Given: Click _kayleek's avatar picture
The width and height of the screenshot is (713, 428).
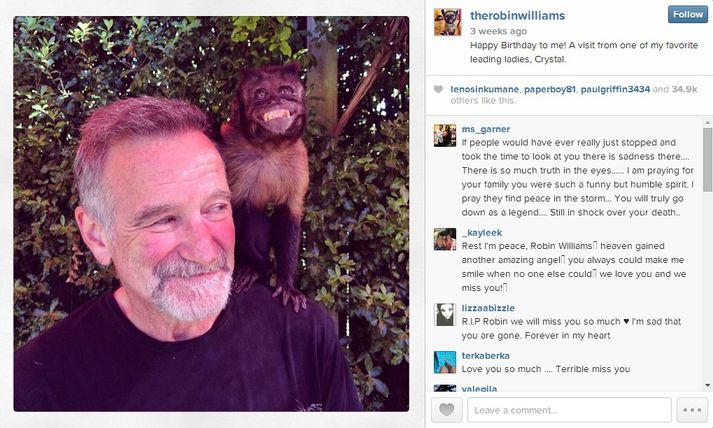Looking at the screenshot, I should coord(445,239).
